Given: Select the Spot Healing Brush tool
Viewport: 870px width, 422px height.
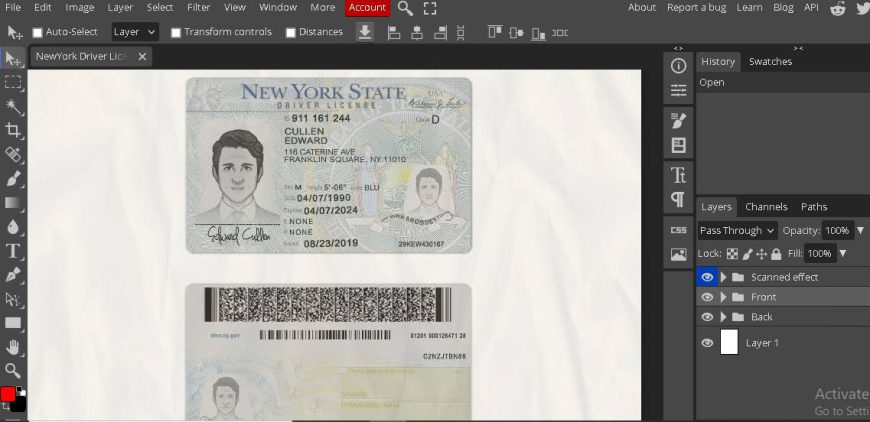Looking at the screenshot, I should point(13,154).
